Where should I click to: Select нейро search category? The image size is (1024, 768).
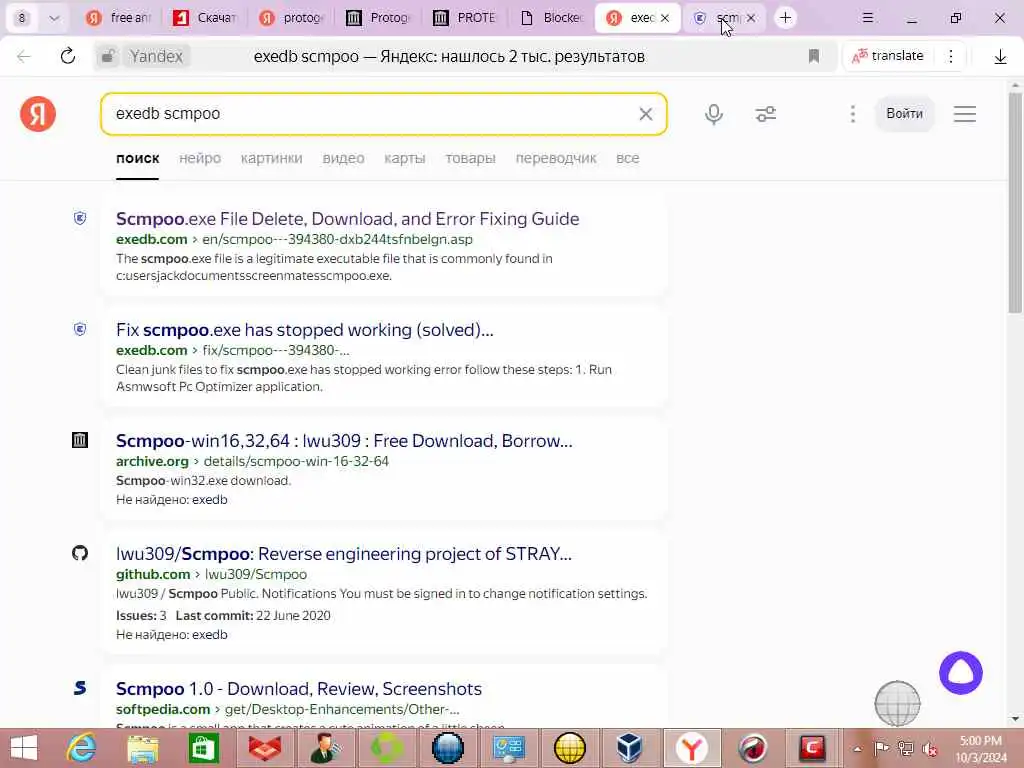[200, 158]
